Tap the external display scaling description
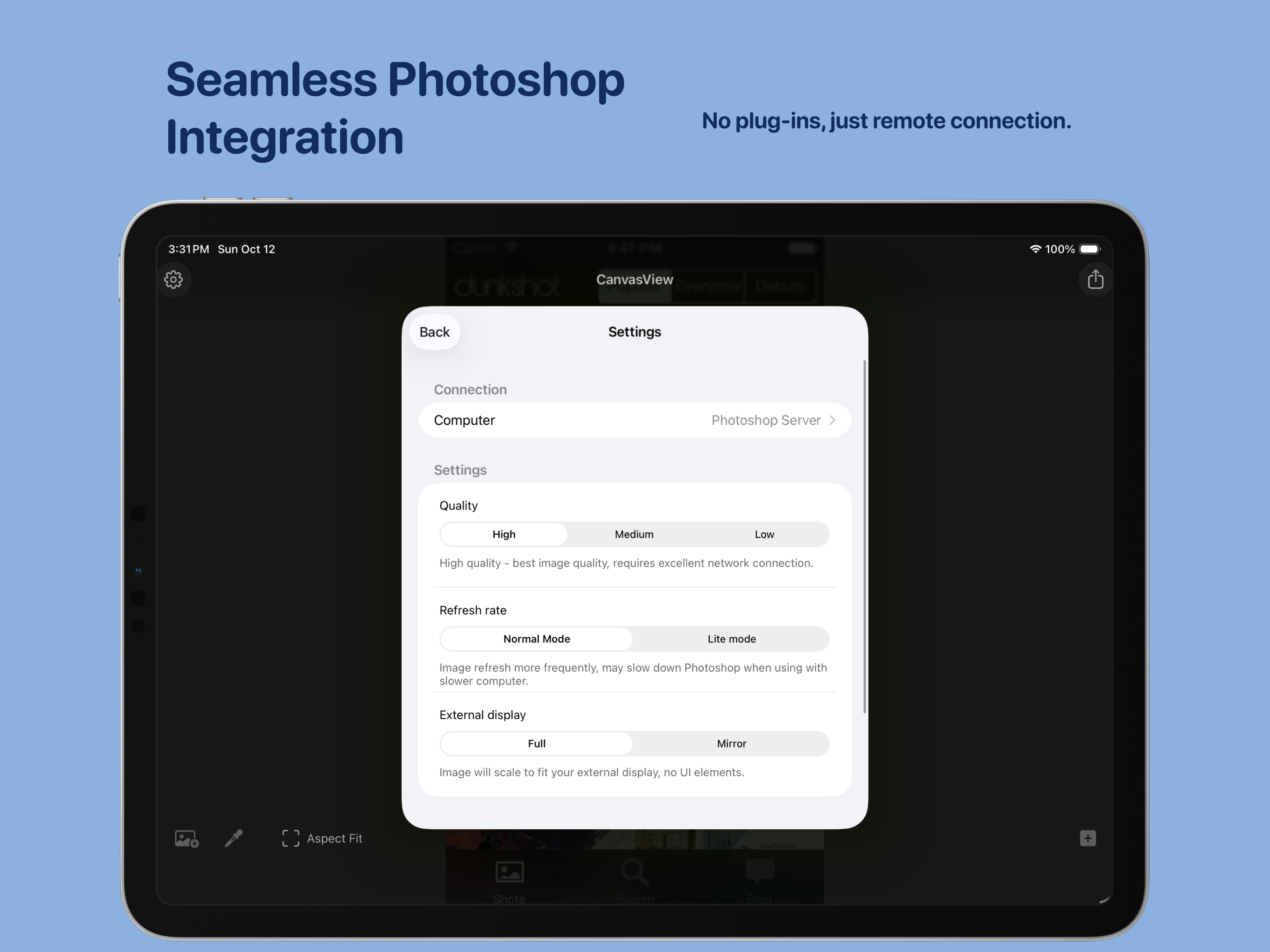The height and width of the screenshot is (952, 1270). tap(591, 772)
